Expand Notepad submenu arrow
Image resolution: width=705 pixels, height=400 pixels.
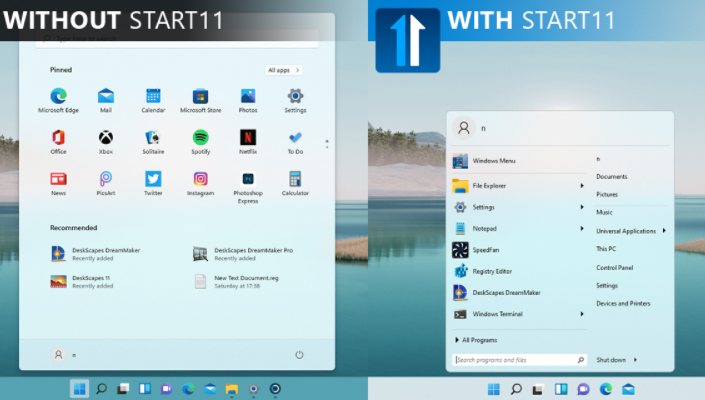(x=582, y=228)
